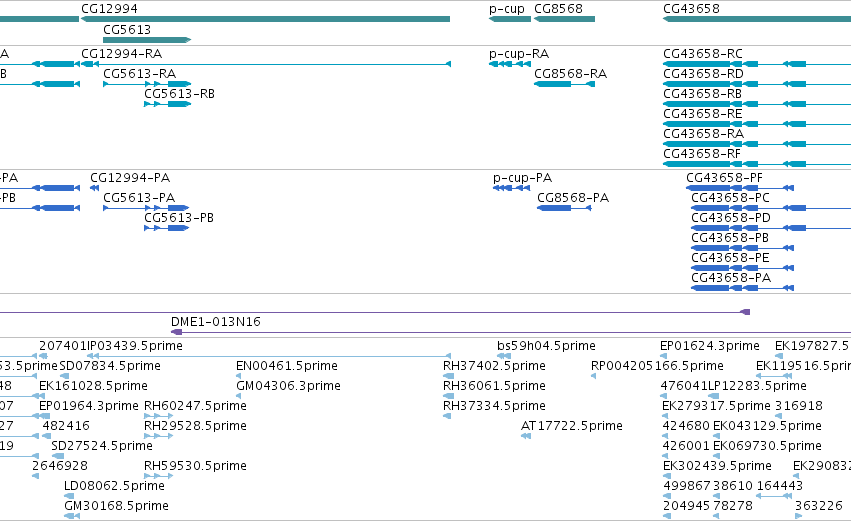Click the CG43658-PA protein label

click(x=731, y=278)
